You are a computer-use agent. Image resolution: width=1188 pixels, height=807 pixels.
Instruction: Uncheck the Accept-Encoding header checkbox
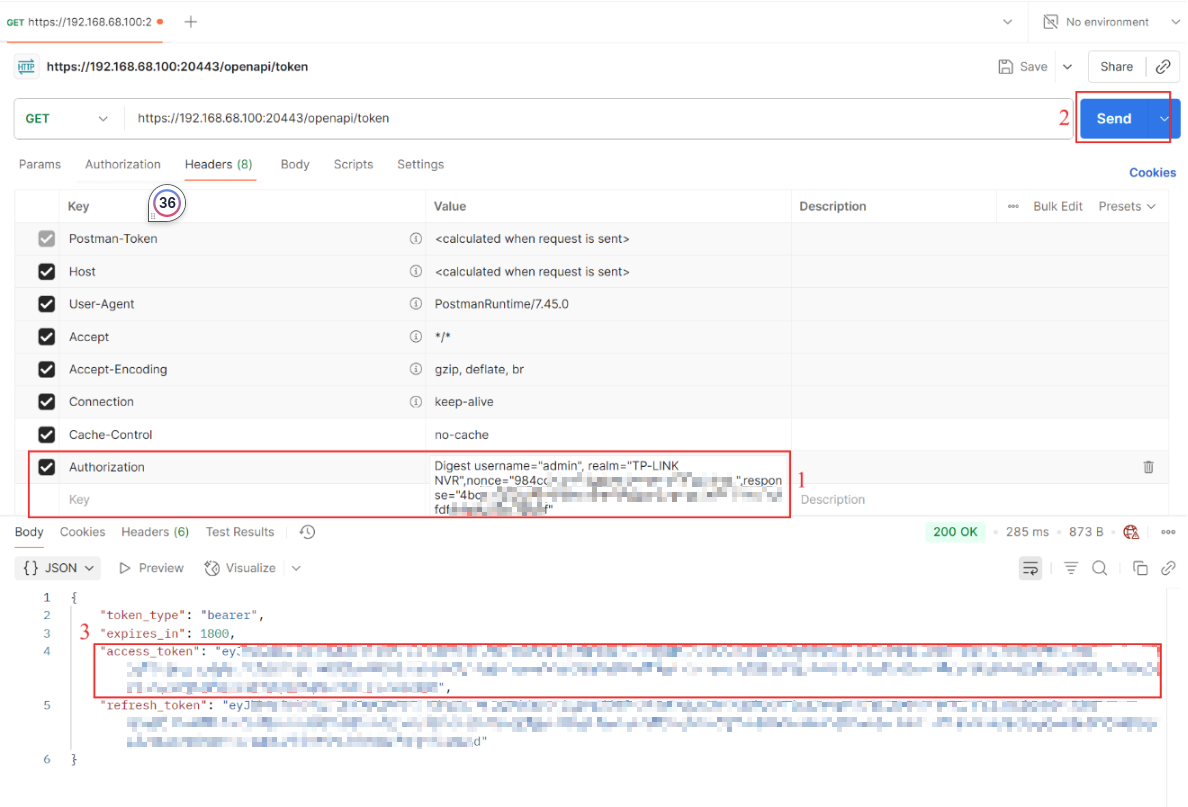46,370
